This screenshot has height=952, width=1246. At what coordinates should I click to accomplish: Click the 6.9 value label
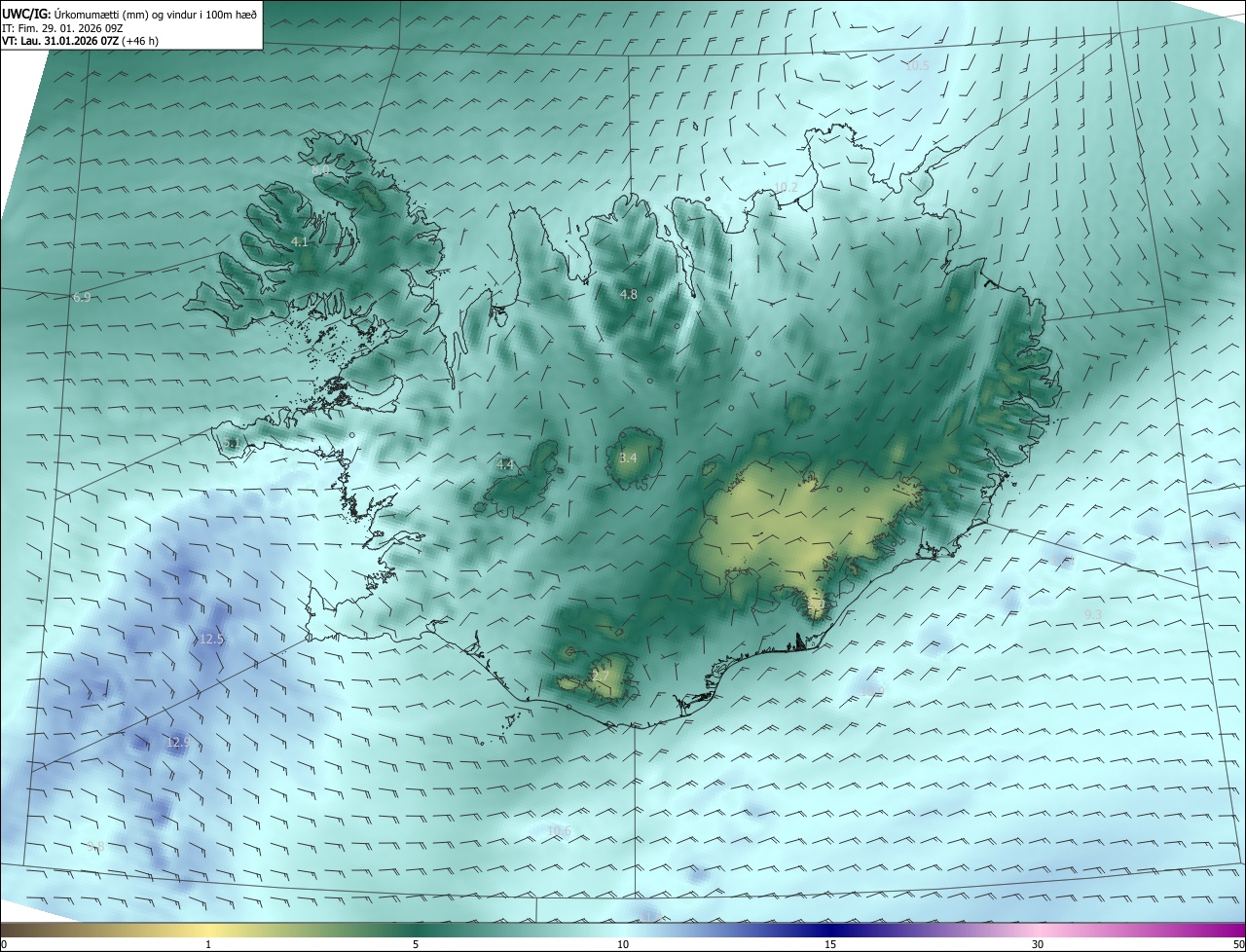(82, 297)
